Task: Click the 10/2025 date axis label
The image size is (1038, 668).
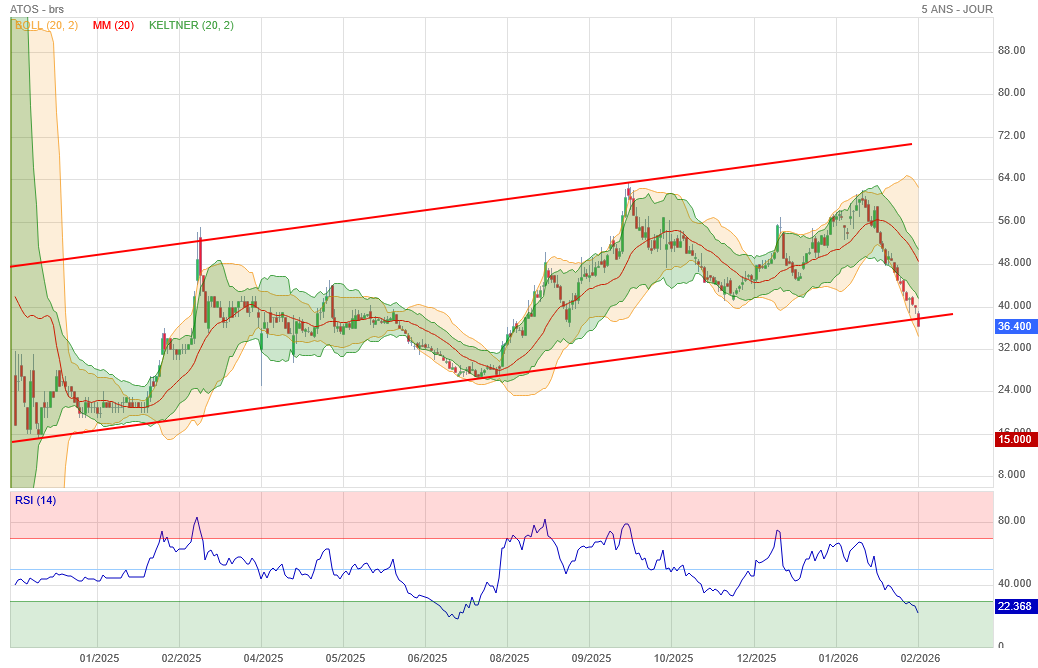Action: (x=674, y=659)
